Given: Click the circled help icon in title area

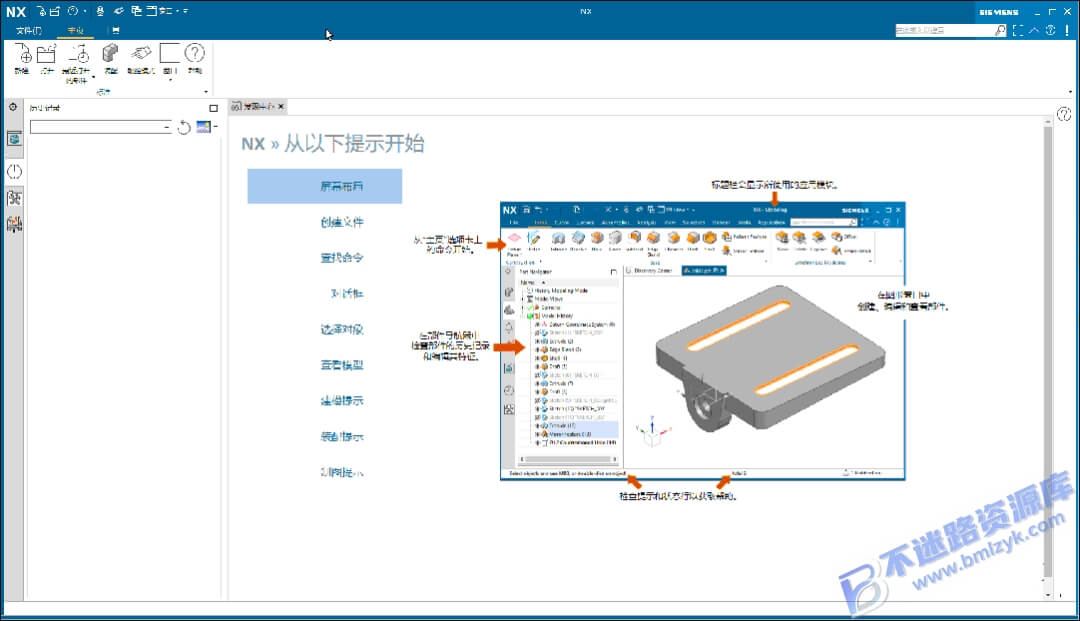Looking at the screenshot, I should (1050, 30).
